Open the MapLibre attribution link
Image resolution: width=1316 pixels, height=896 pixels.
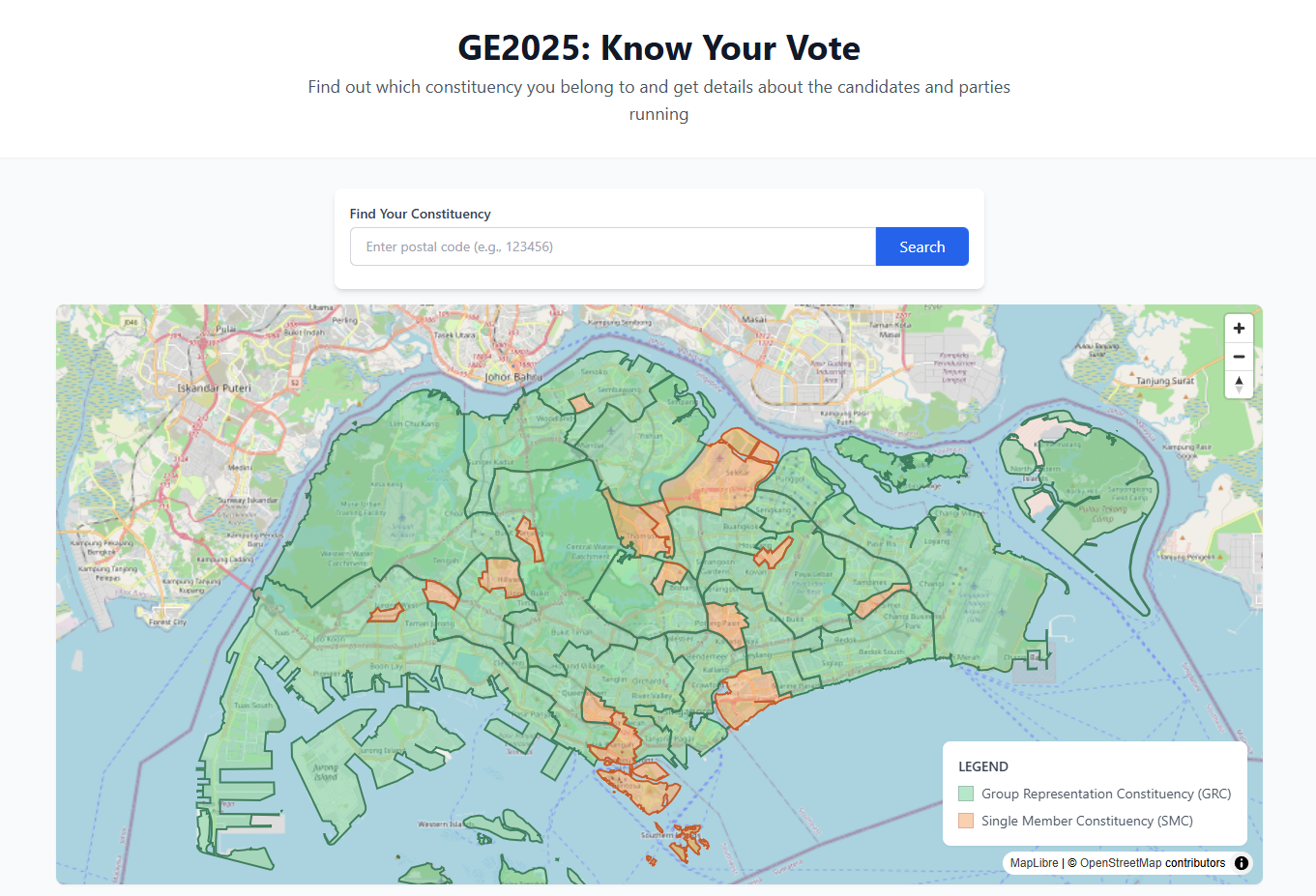(x=1034, y=863)
